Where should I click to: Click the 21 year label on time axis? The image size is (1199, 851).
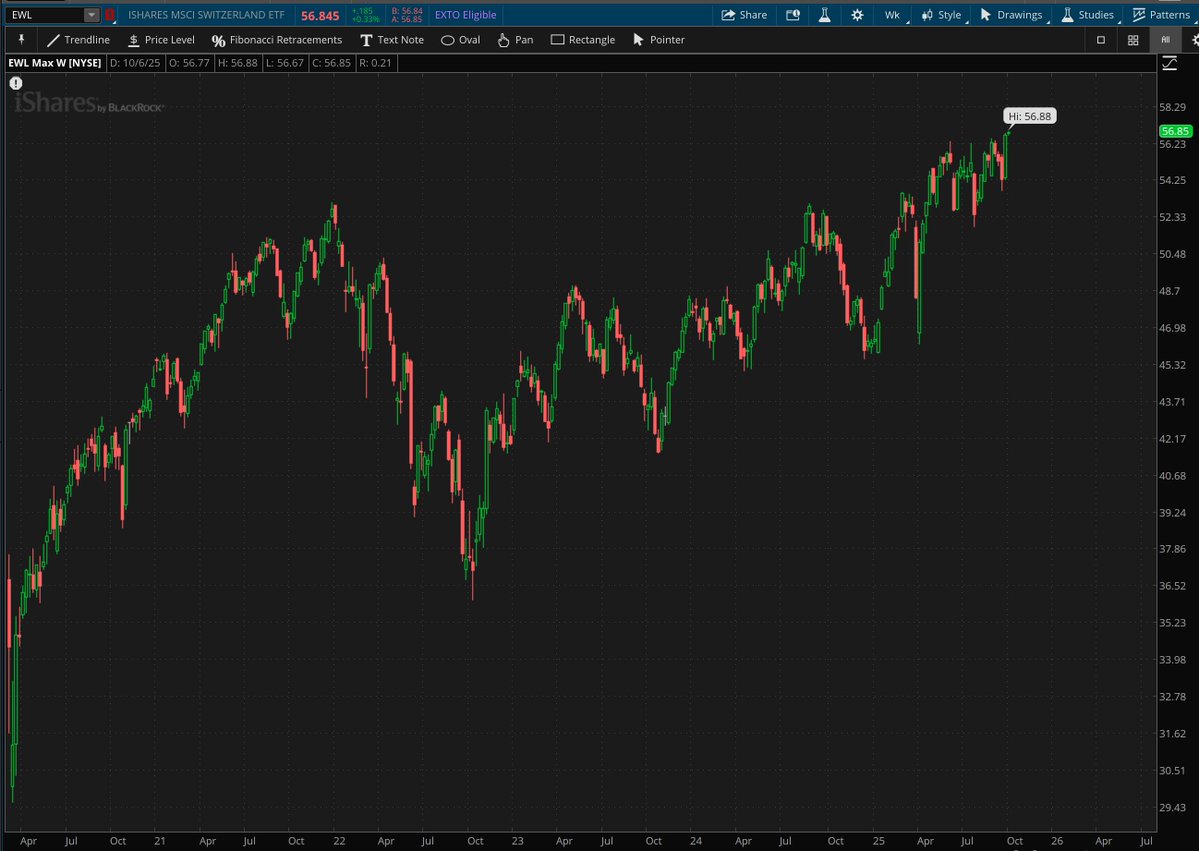pyautogui.click(x=159, y=841)
